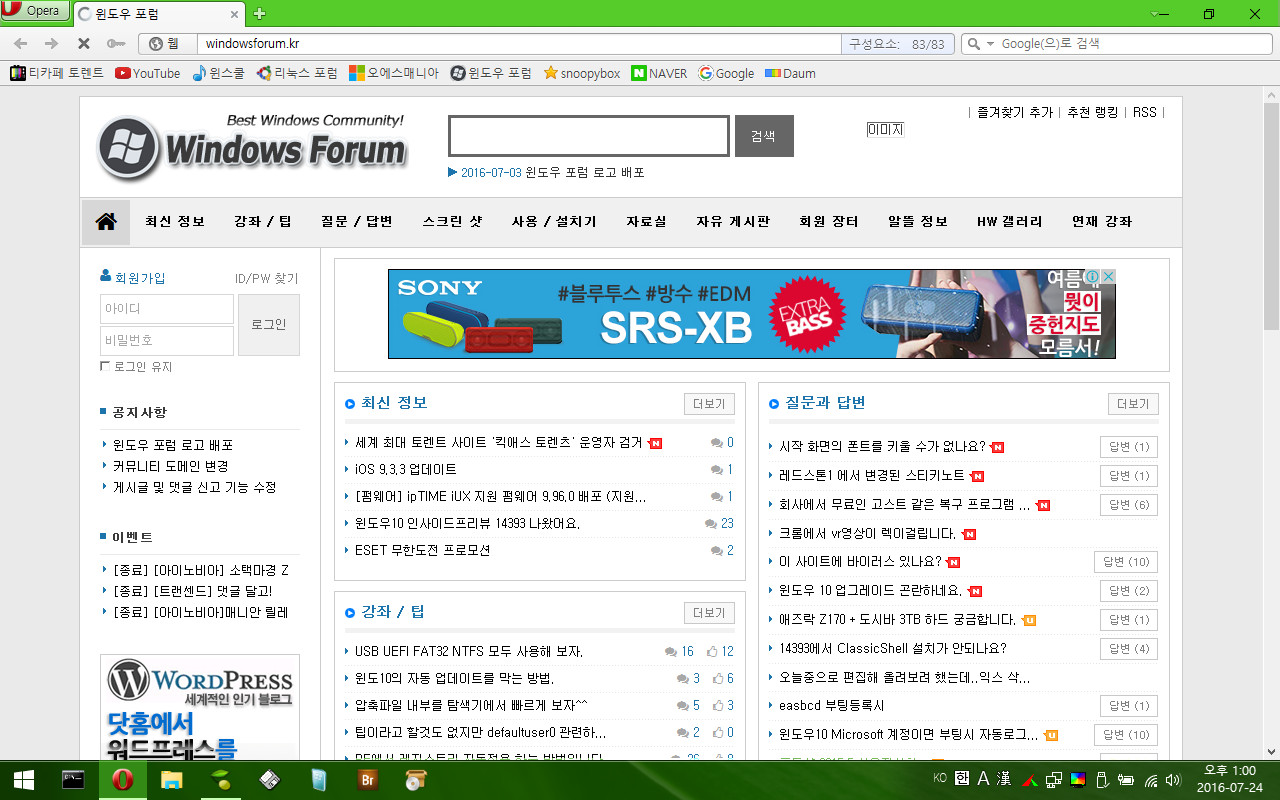
Task: Open iOS 9.3.3 업데이트 post
Action: coord(405,469)
